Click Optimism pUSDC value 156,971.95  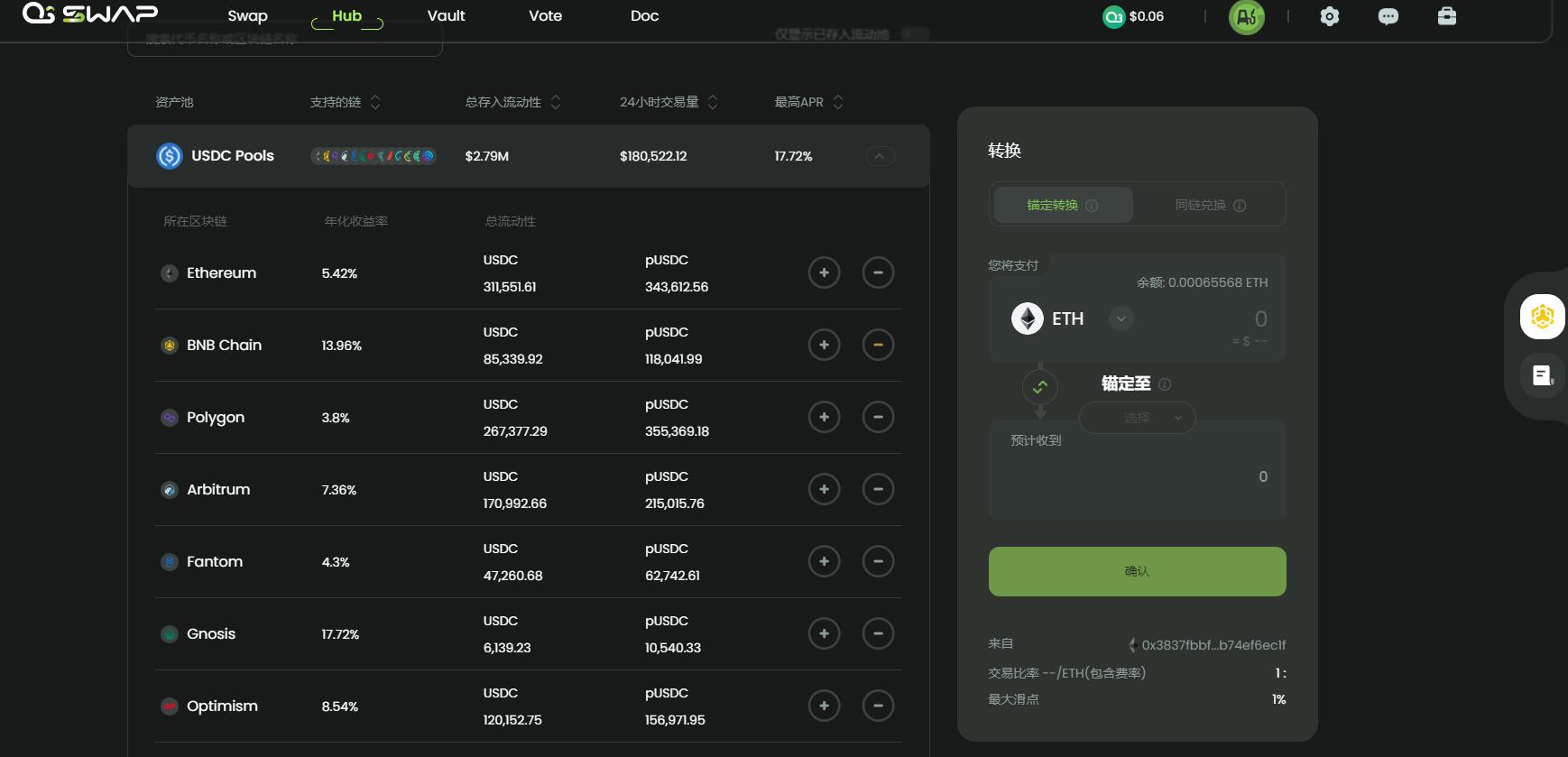[x=675, y=720]
